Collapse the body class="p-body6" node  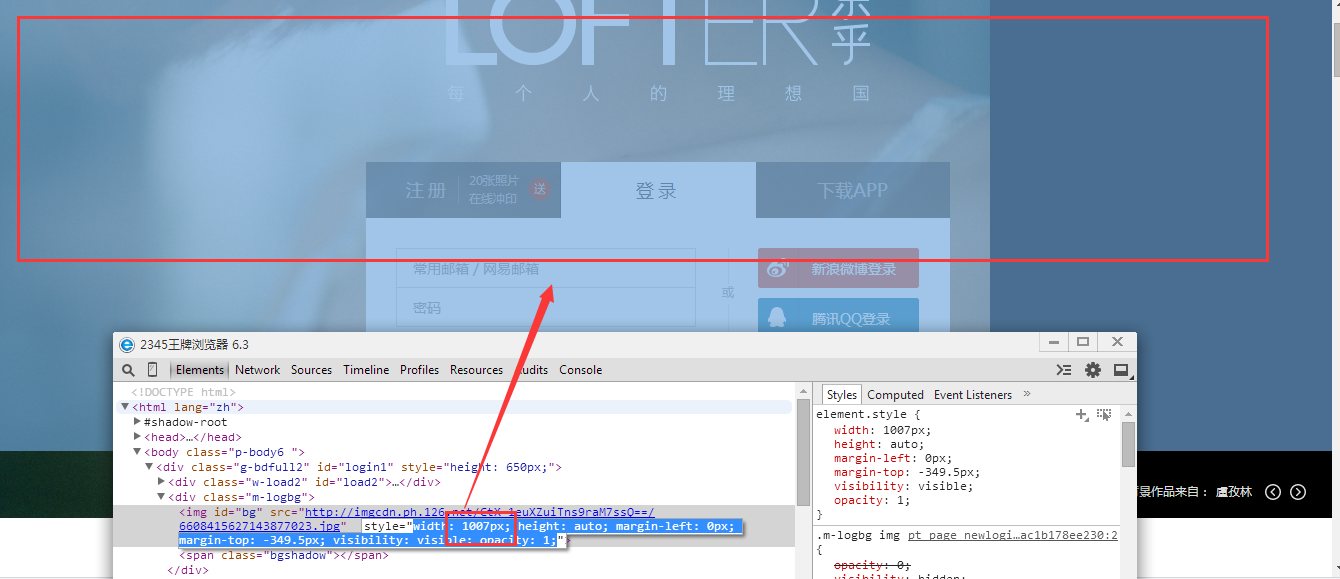(x=137, y=452)
